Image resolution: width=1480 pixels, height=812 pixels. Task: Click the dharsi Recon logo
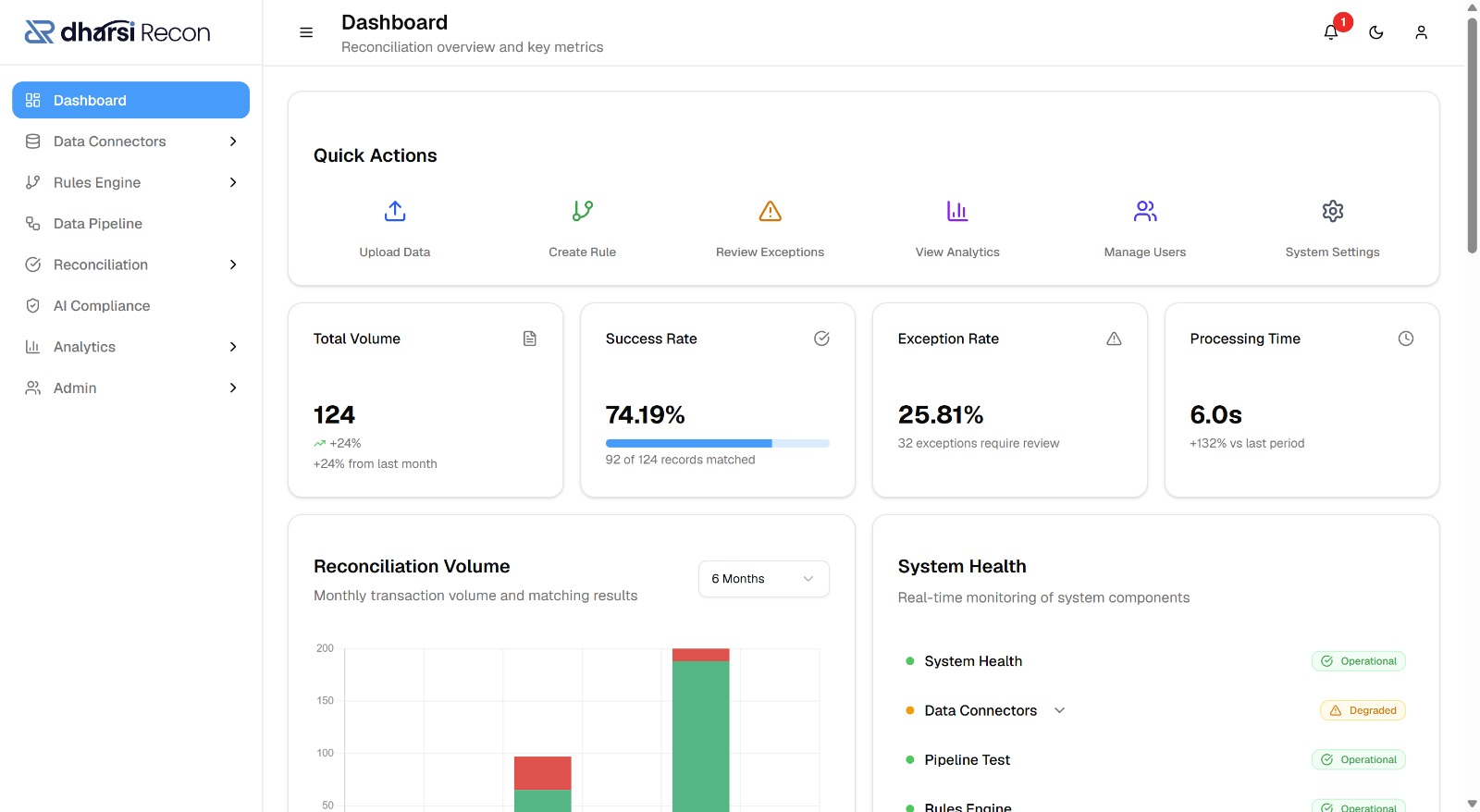(117, 32)
